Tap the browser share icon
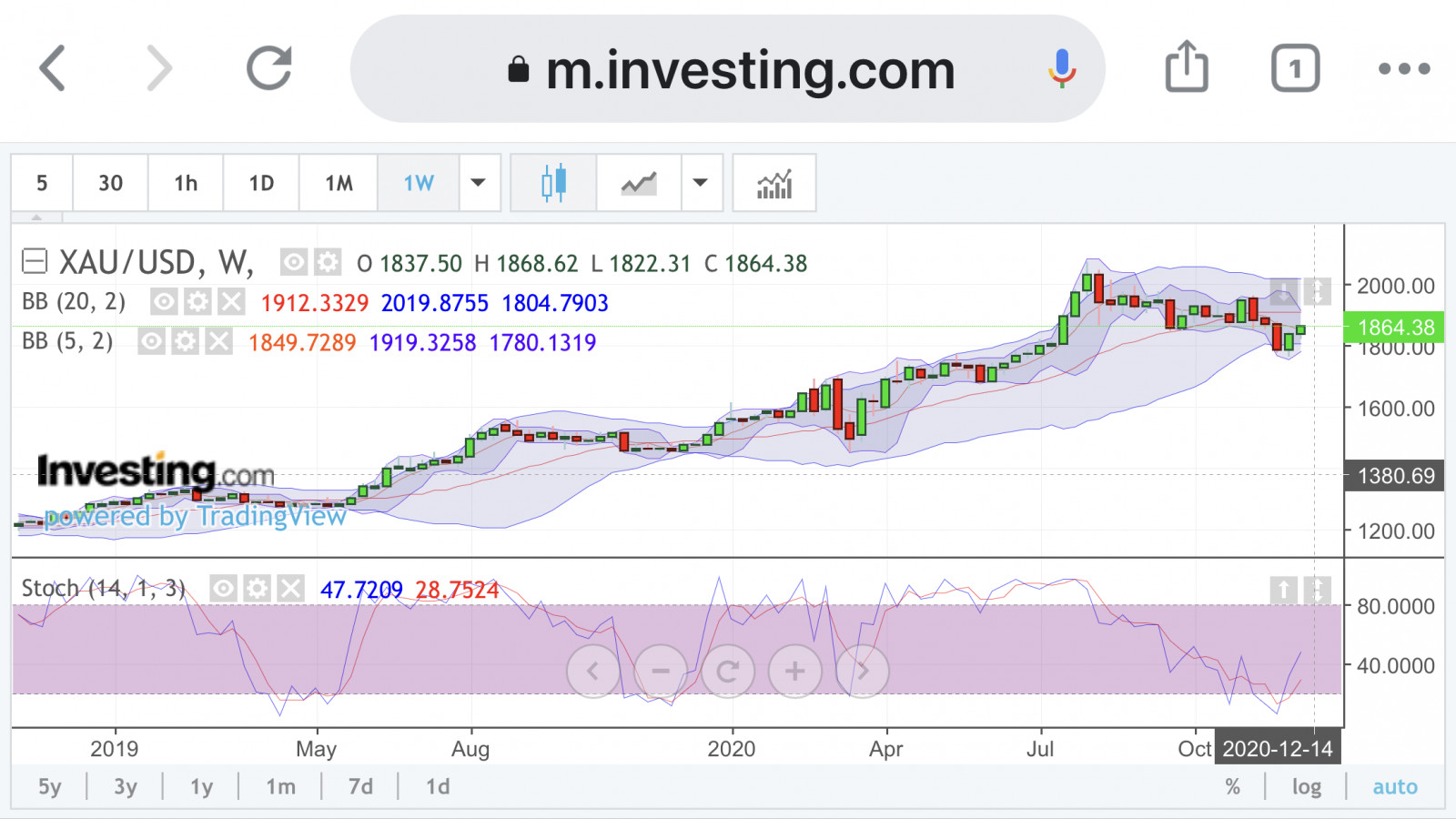The height and width of the screenshot is (819, 1456). pyautogui.click(x=1187, y=68)
